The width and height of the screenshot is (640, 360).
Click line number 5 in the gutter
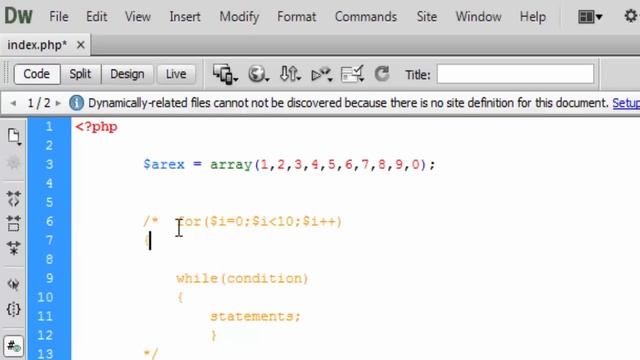[x=49, y=202]
